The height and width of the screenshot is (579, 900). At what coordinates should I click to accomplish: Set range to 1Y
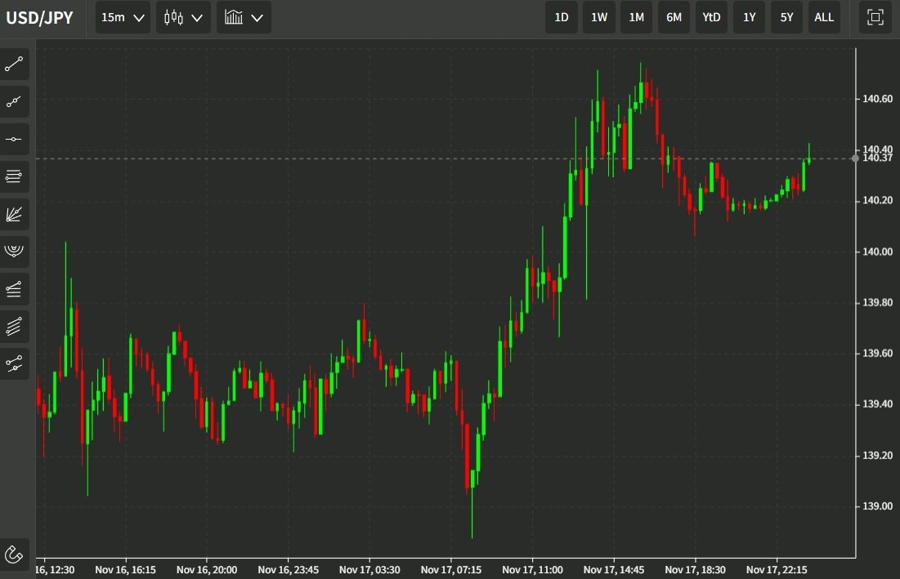(x=749, y=17)
